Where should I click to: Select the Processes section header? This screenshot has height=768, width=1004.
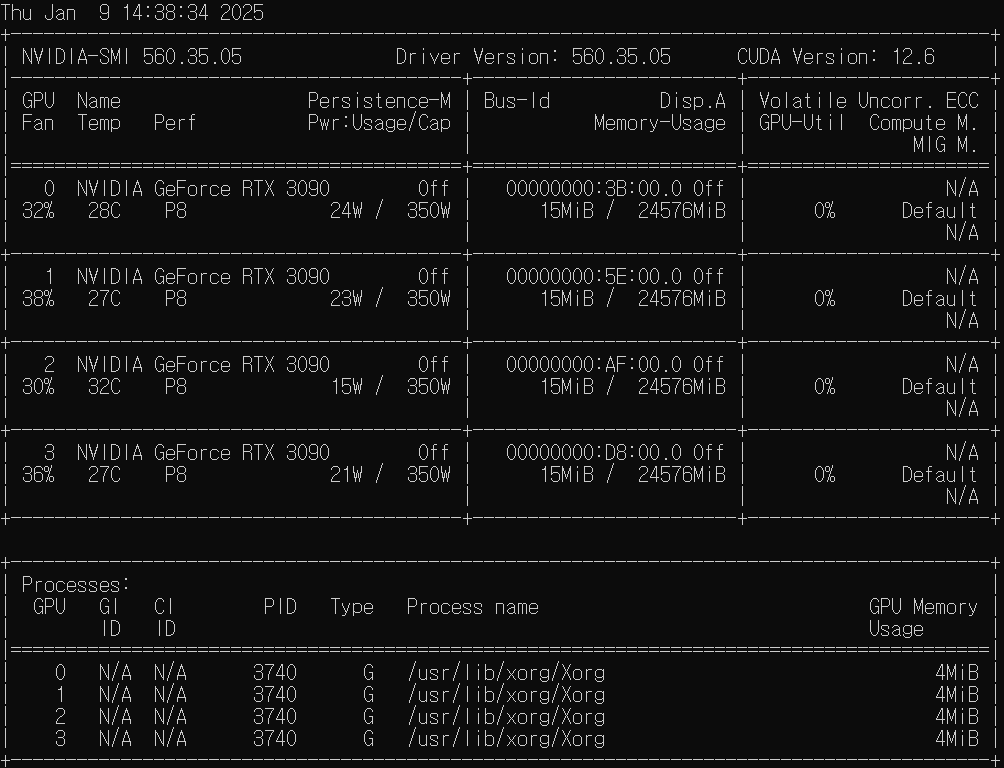click(x=75, y=584)
